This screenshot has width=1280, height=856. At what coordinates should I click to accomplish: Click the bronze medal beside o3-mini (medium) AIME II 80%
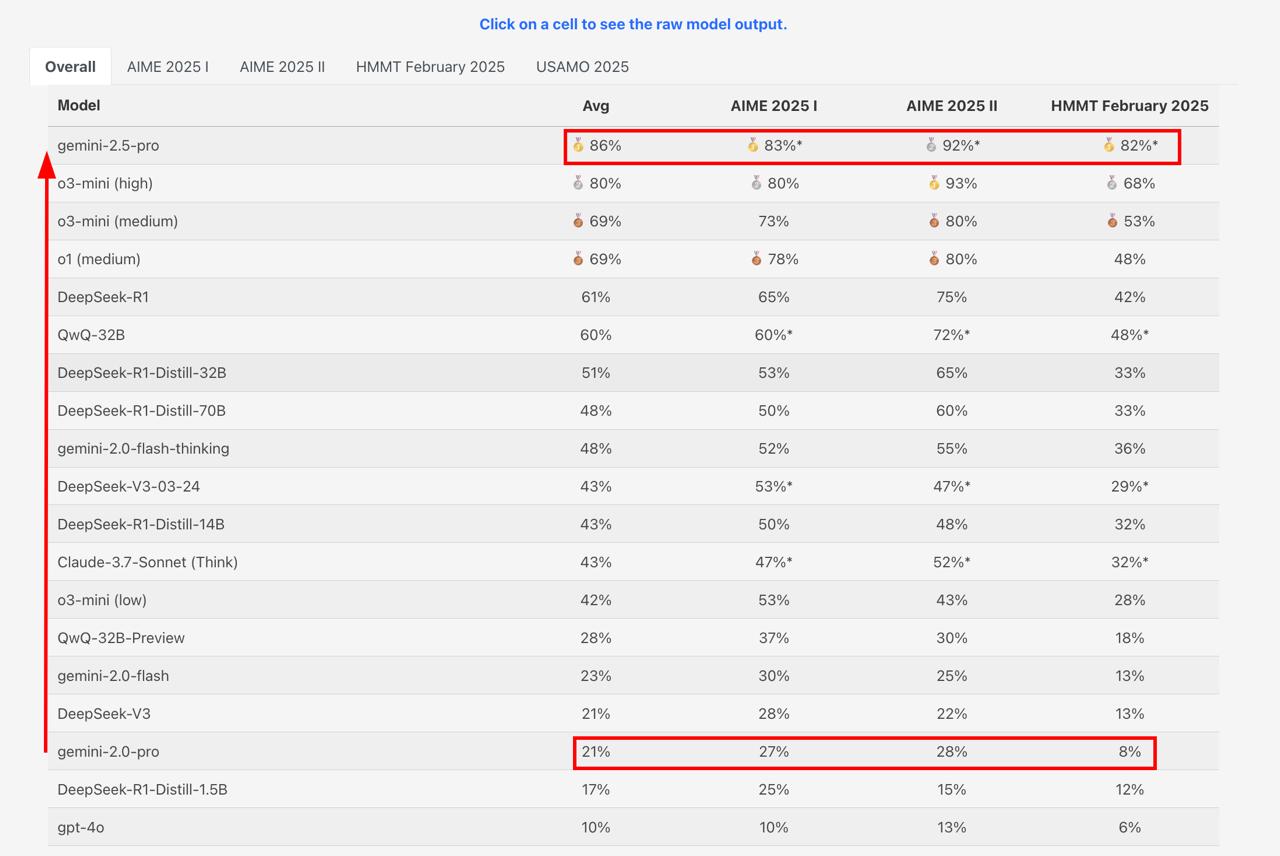pos(934,221)
